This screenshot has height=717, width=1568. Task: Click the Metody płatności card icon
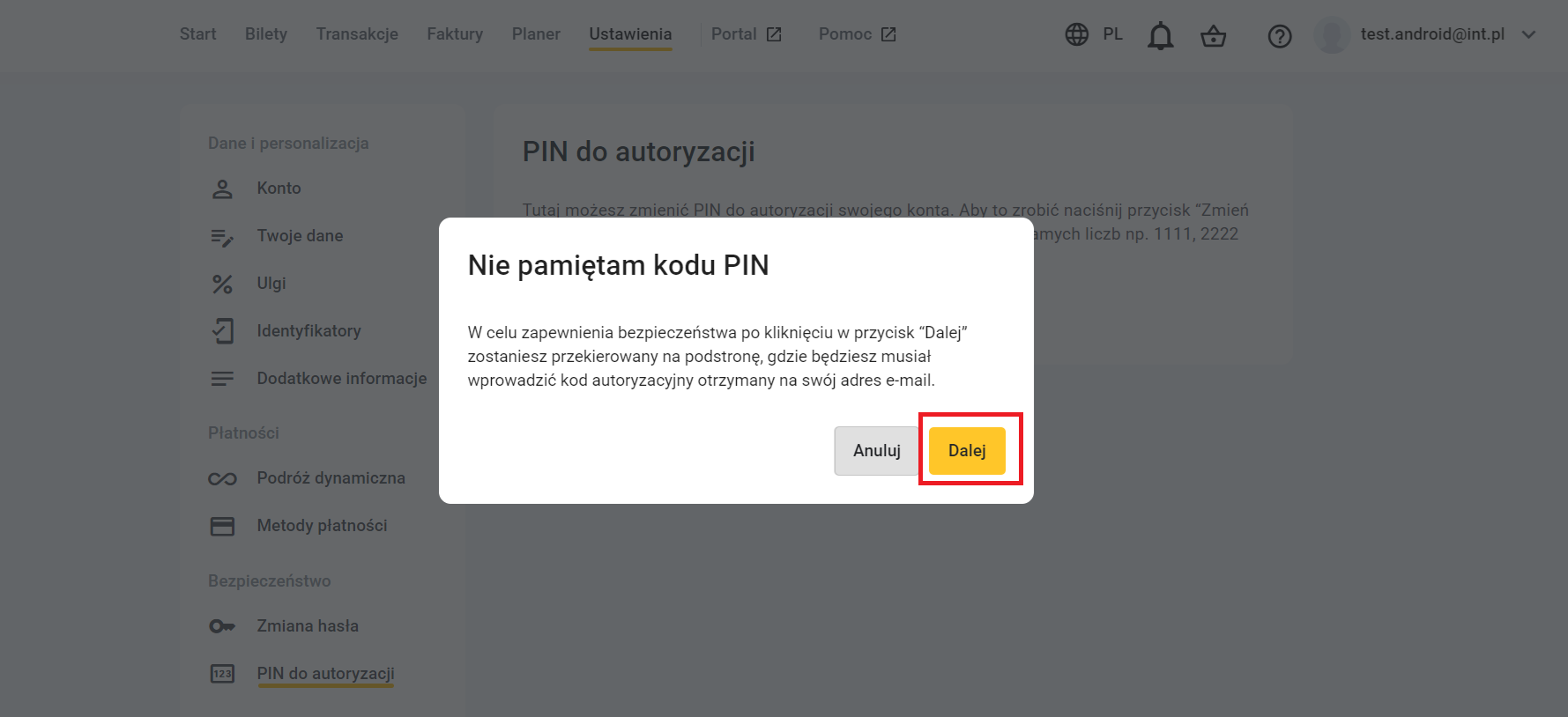[222, 526]
